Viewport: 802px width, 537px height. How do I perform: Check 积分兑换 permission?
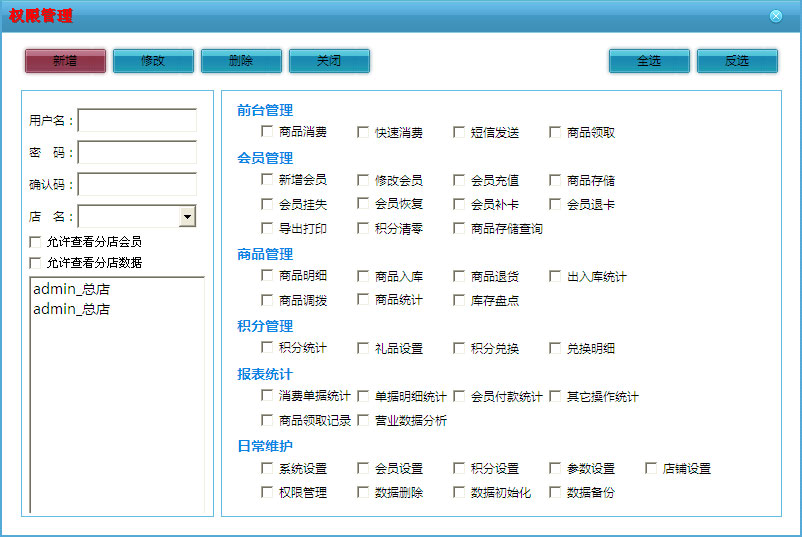(x=459, y=348)
